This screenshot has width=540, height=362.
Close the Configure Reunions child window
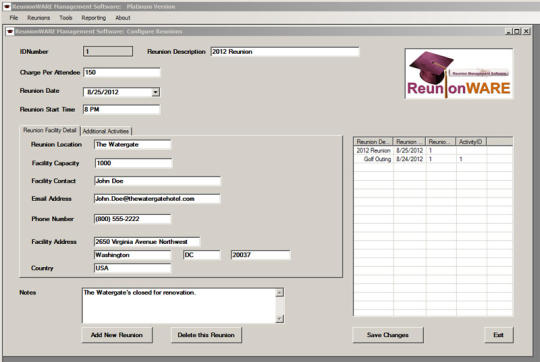(x=526, y=31)
